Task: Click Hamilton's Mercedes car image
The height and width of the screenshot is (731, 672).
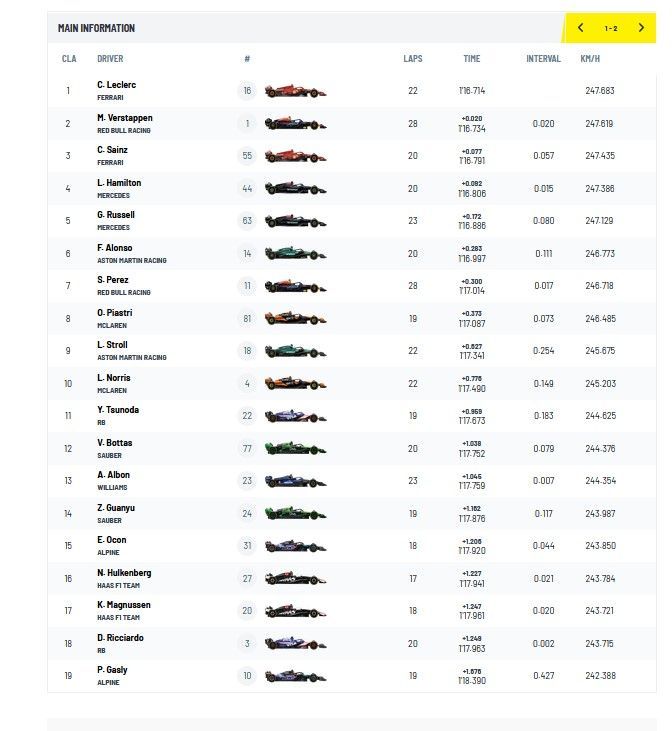Action: (x=295, y=189)
